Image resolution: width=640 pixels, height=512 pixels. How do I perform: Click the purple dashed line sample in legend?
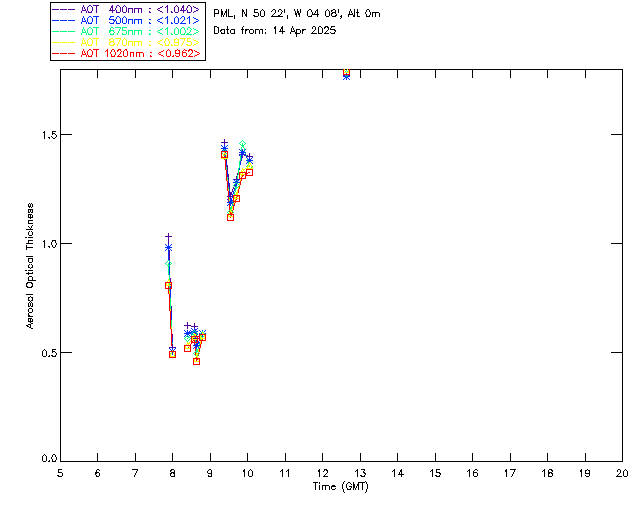click(64, 9)
